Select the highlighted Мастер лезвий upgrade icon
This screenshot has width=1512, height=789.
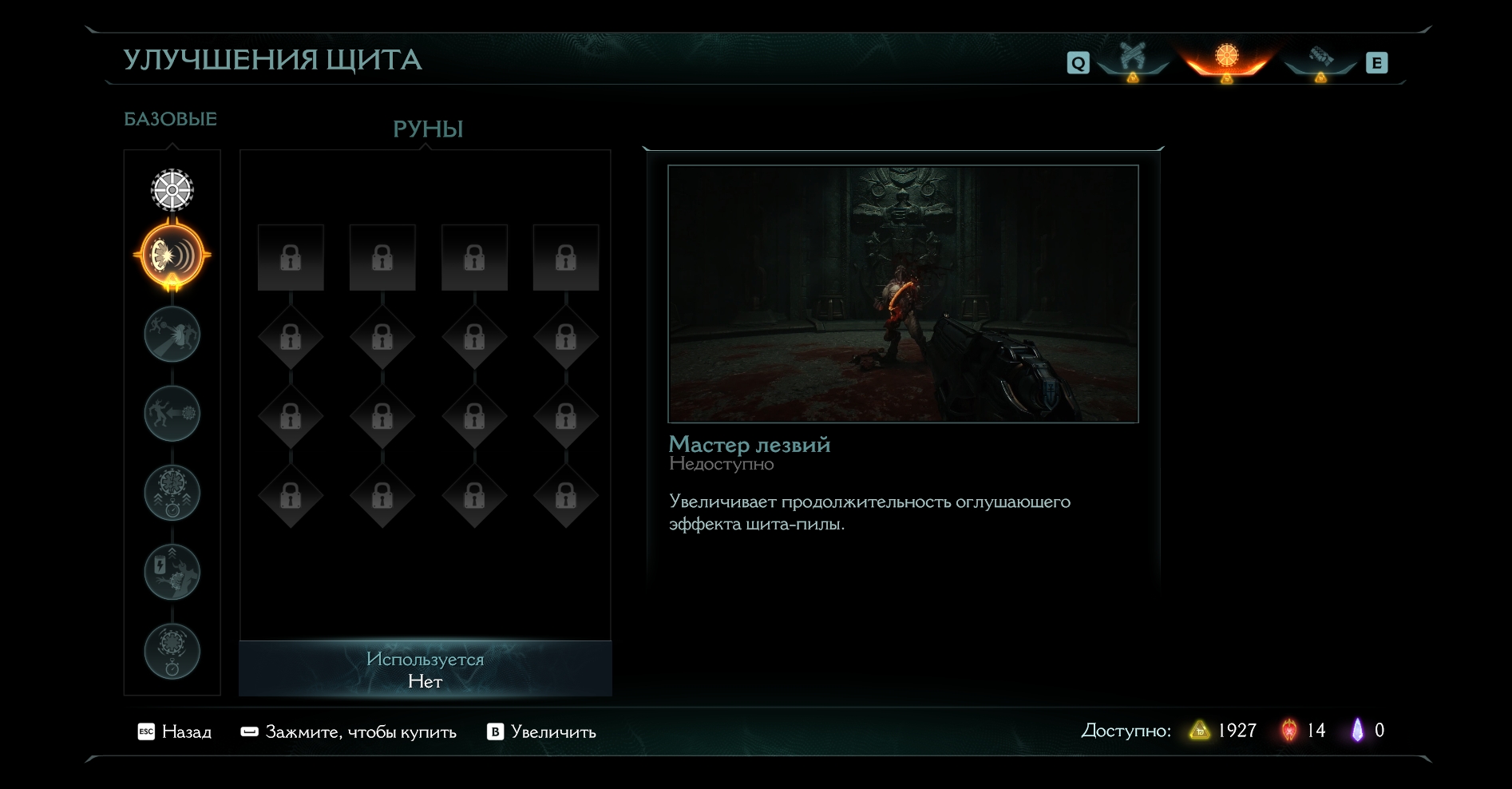172,256
